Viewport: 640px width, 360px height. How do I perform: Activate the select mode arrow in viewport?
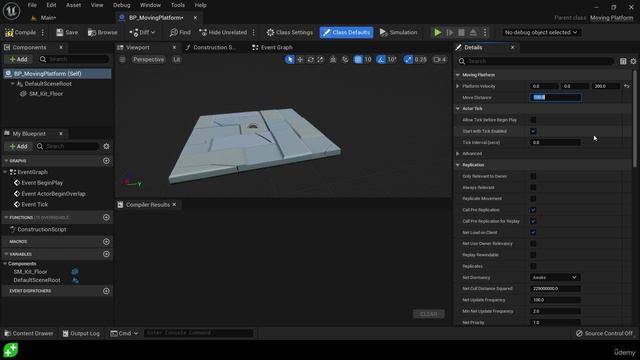pos(289,60)
